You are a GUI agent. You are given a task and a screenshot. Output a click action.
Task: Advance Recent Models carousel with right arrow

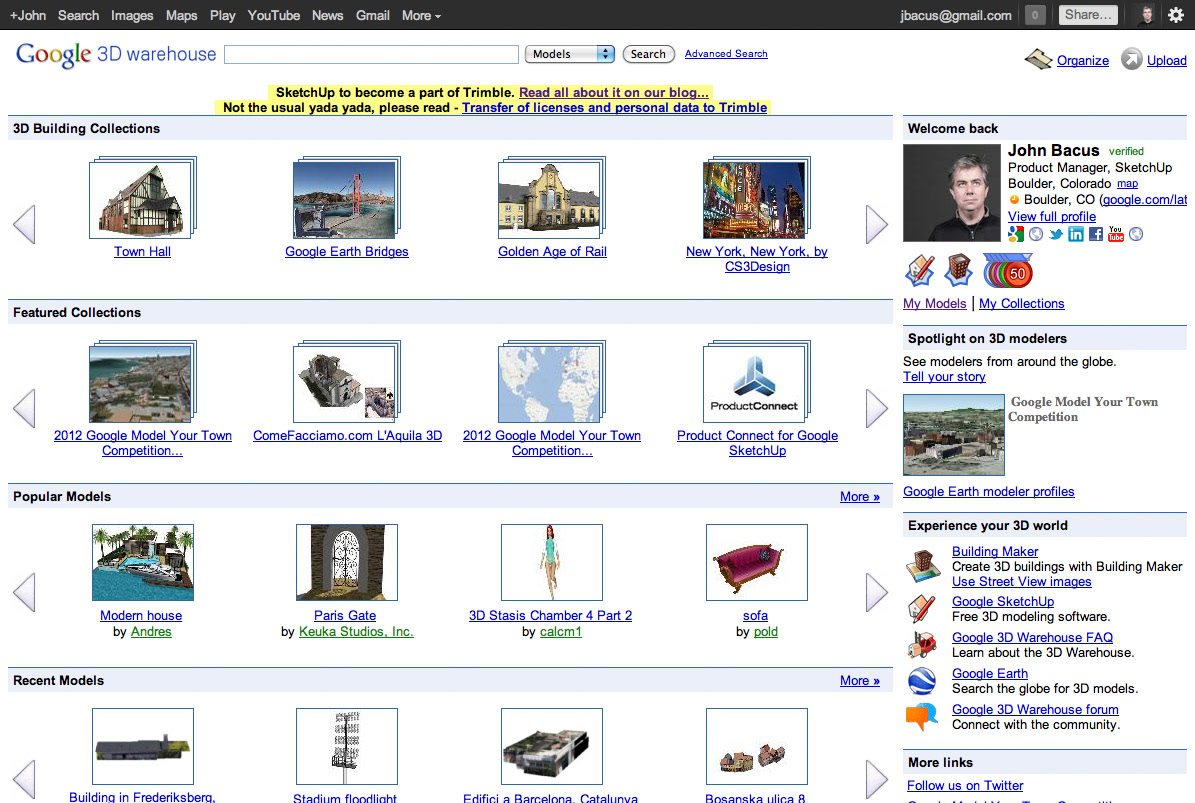coord(876,779)
